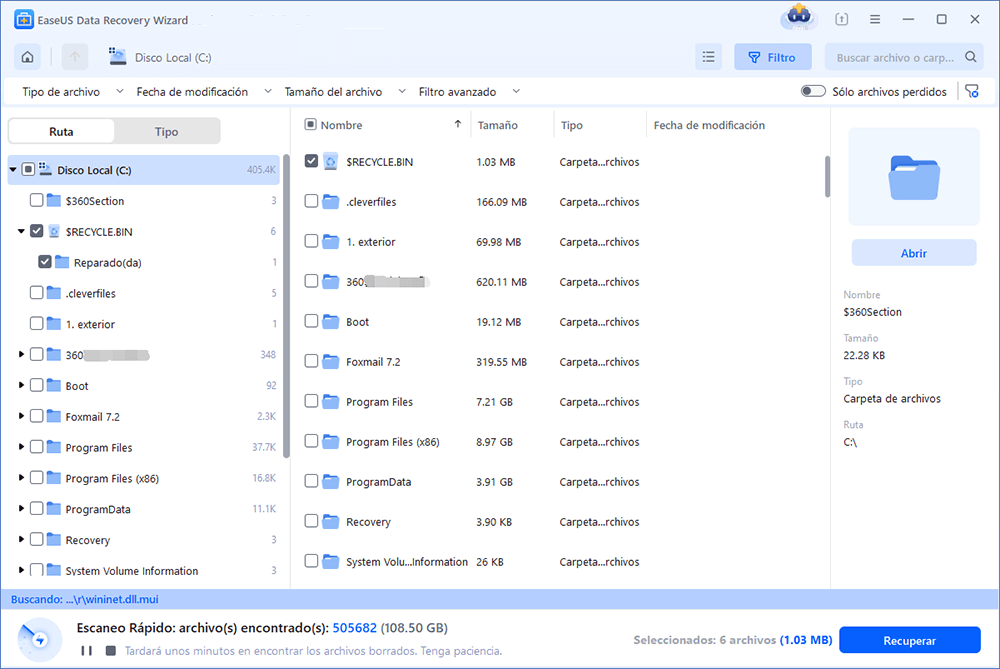The image size is (1000, 669).
Task: Switch to the Ruta tab
Action: (61, 131)
